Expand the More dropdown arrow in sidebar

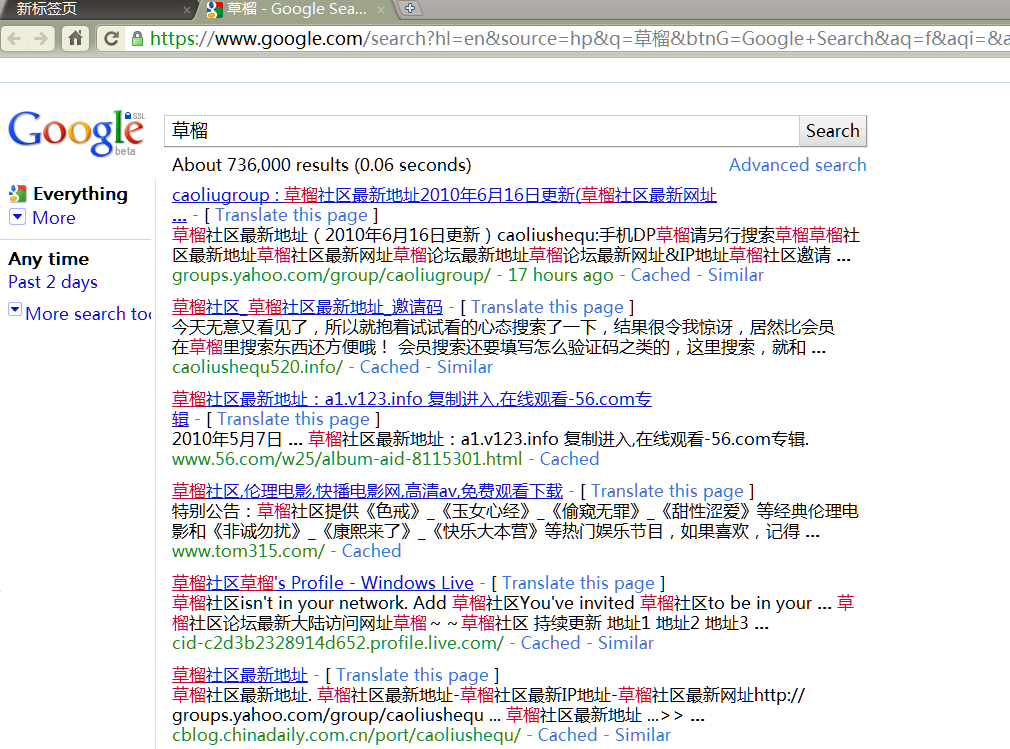(17, 217)
